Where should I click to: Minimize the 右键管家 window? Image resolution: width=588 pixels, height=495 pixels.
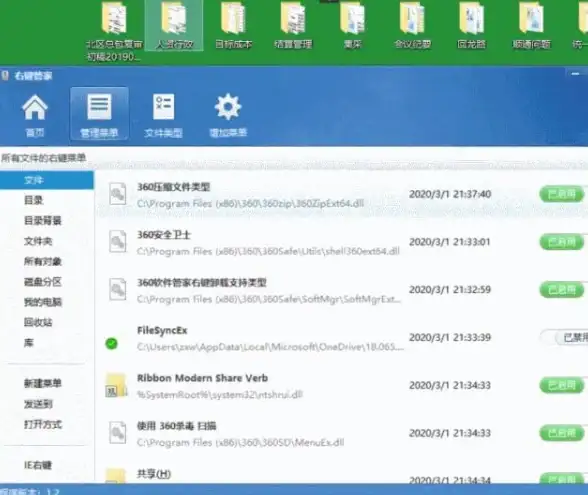click(576, 74)
